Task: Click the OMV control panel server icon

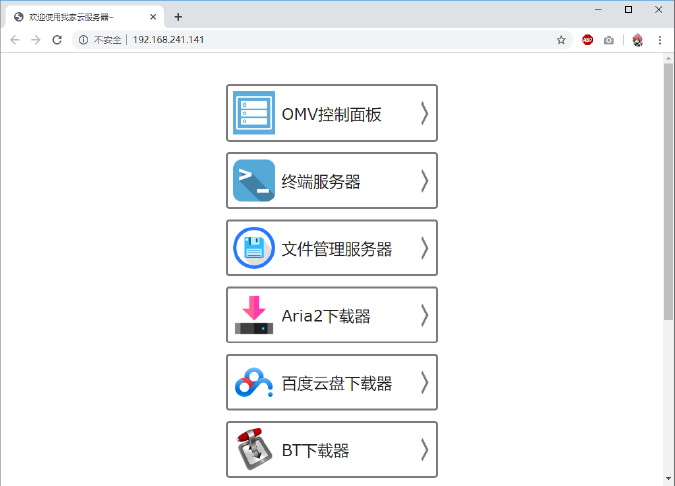Action: pyautogui.click(x=254, y=113)
